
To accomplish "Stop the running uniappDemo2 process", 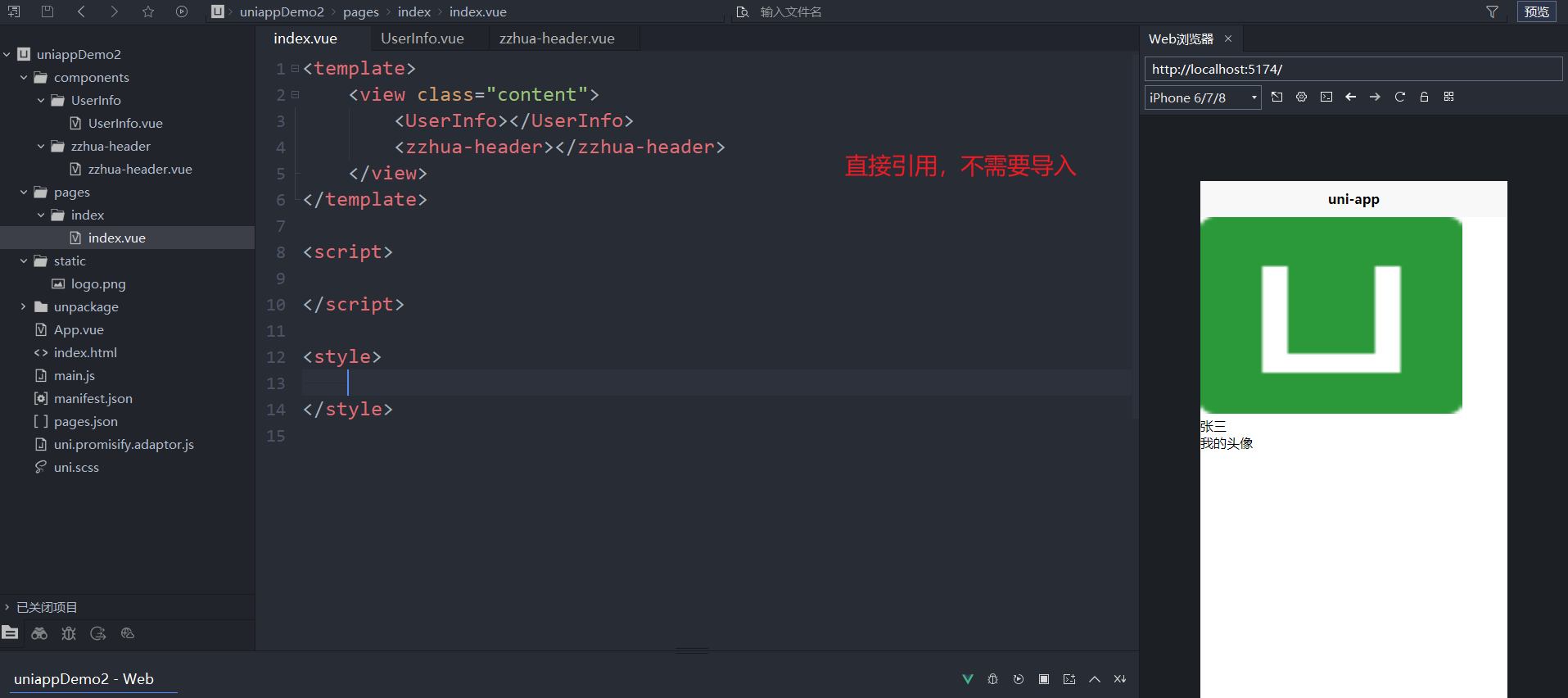I will pyautogui.click(x=1044, y=679).
